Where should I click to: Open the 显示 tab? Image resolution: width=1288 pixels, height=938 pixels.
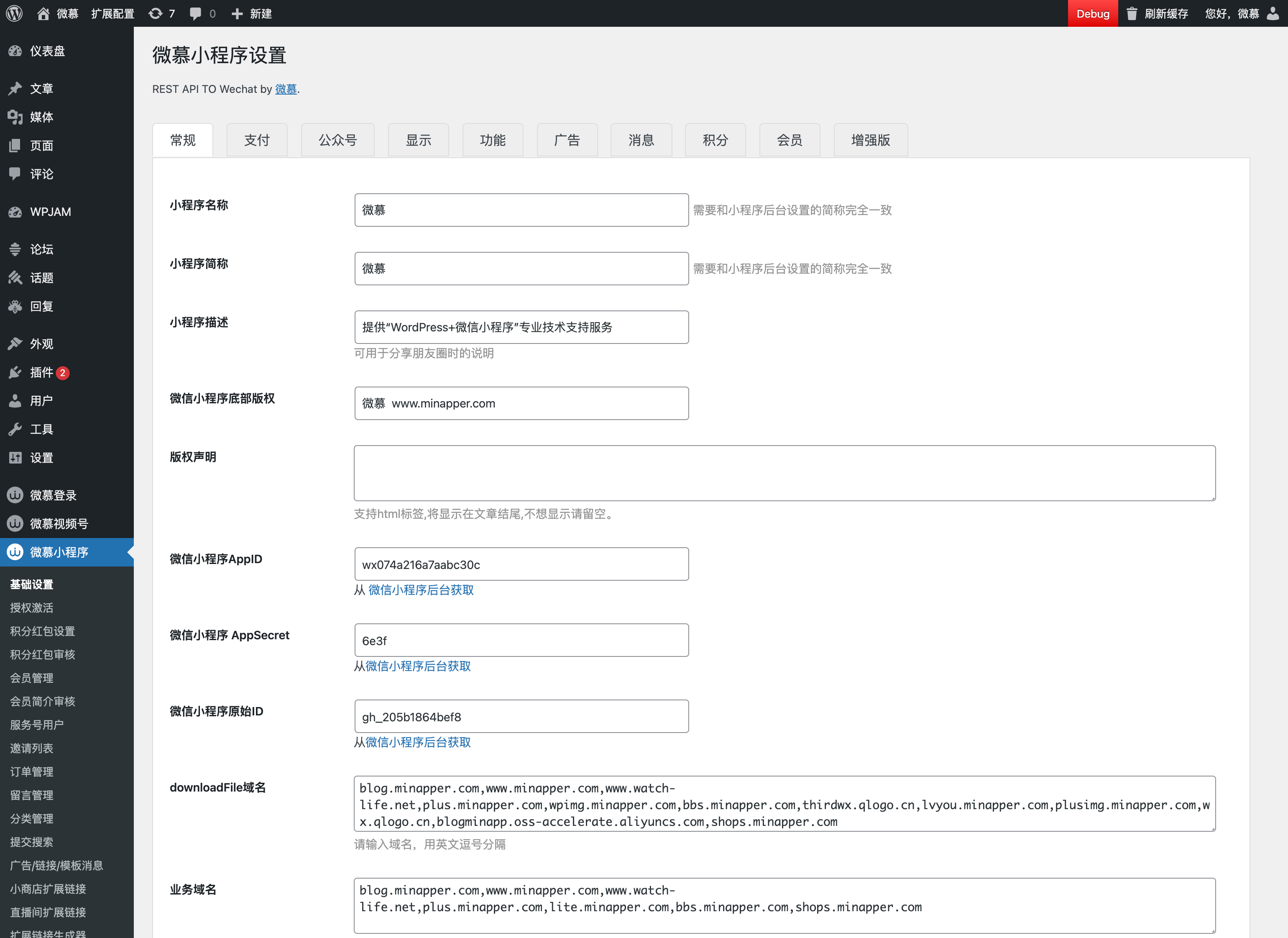click(x=418, y=140)
